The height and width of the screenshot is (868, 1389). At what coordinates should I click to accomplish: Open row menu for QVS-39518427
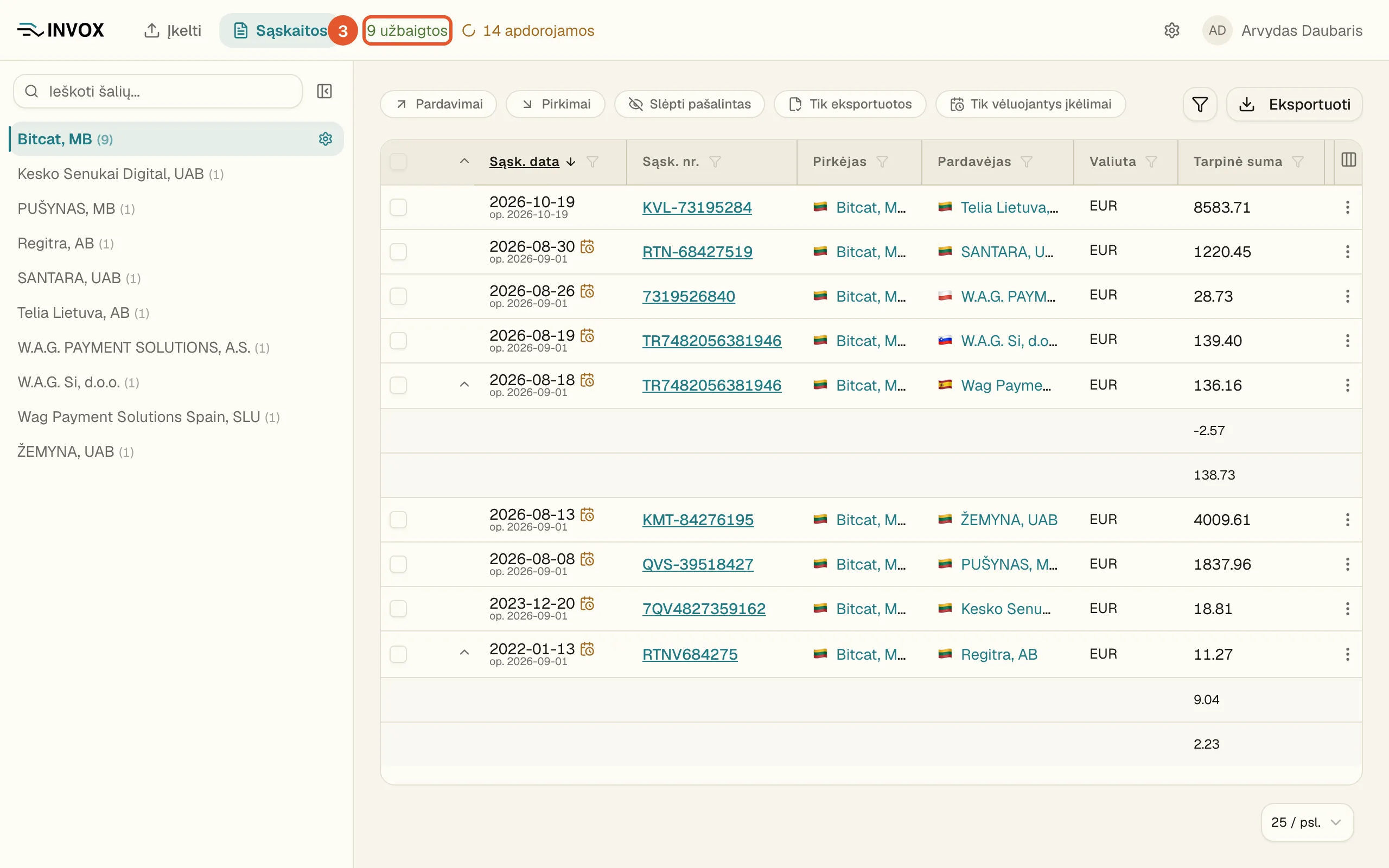point(1347,564)
